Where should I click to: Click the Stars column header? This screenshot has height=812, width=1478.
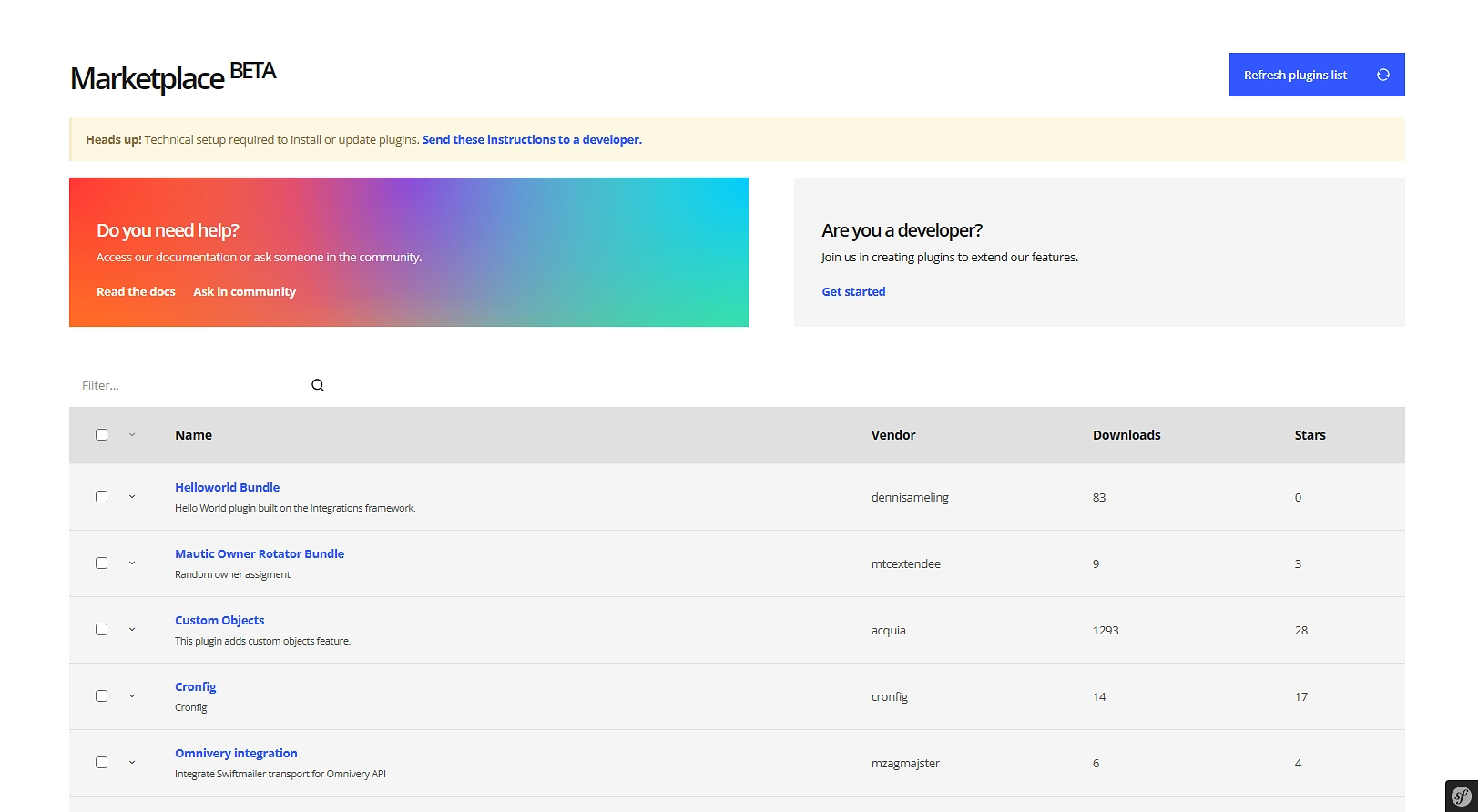click(1310, 435)
